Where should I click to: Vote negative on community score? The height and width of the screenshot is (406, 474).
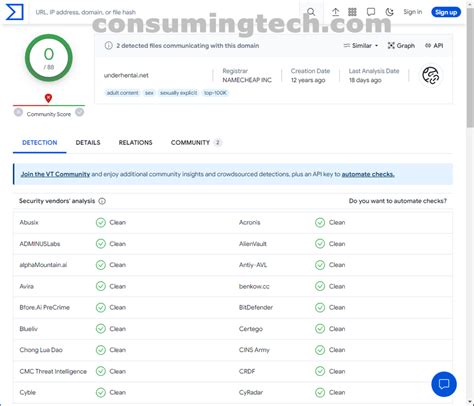[18, 112]
